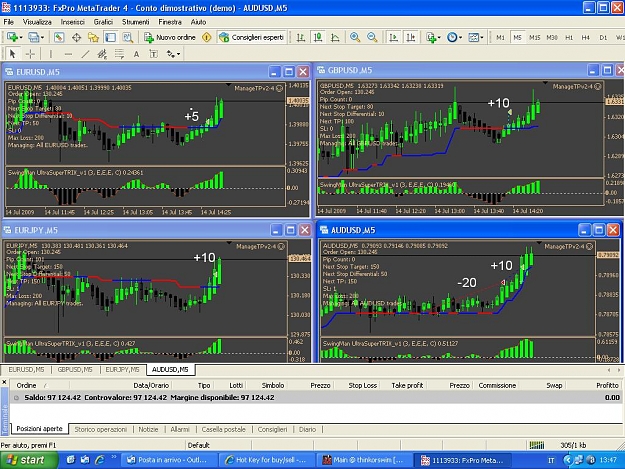The width and height of the screenshot is (625, 469).
Task: Toggle the Terminal panel icon
Action: coord(110,37)
